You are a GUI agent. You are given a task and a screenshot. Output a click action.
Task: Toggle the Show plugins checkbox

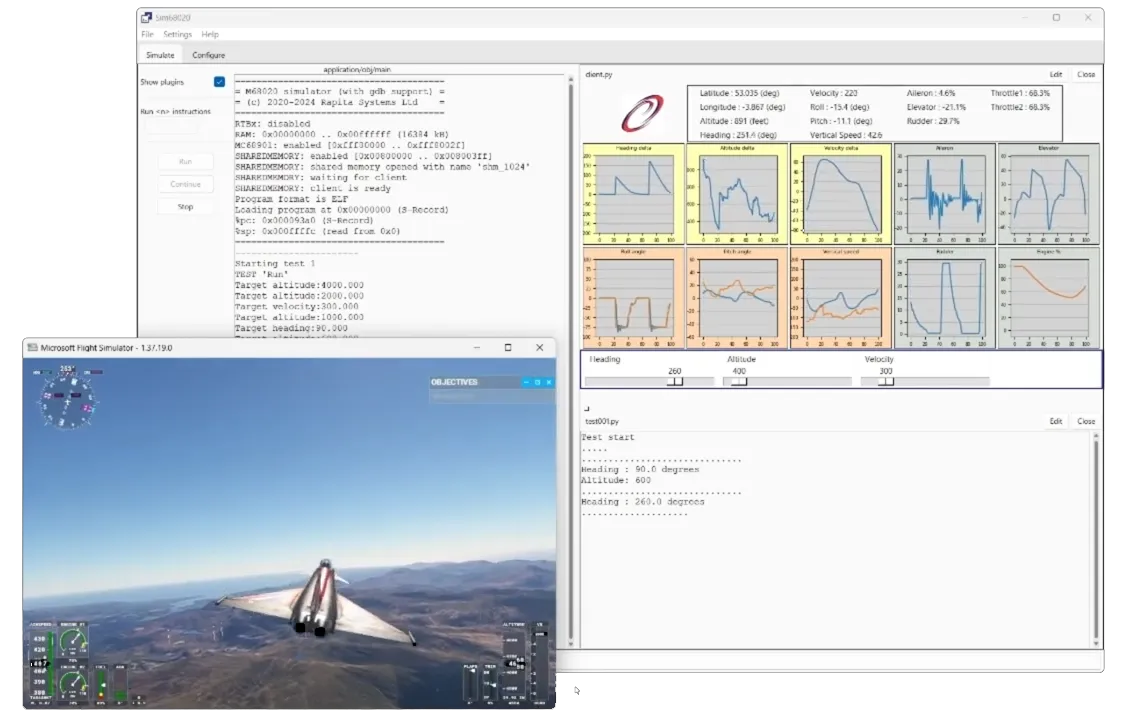220,82
